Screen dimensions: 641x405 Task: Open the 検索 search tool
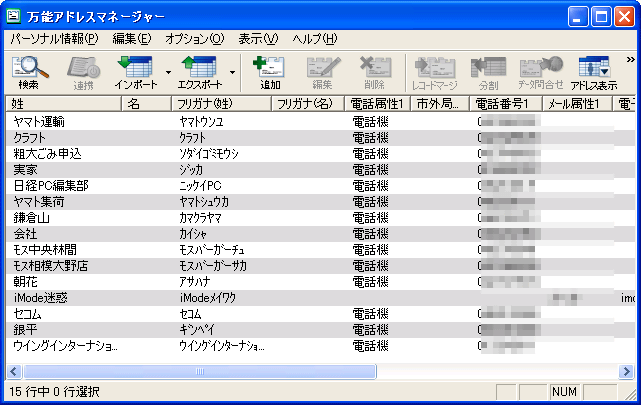click(x=29, y=73)
